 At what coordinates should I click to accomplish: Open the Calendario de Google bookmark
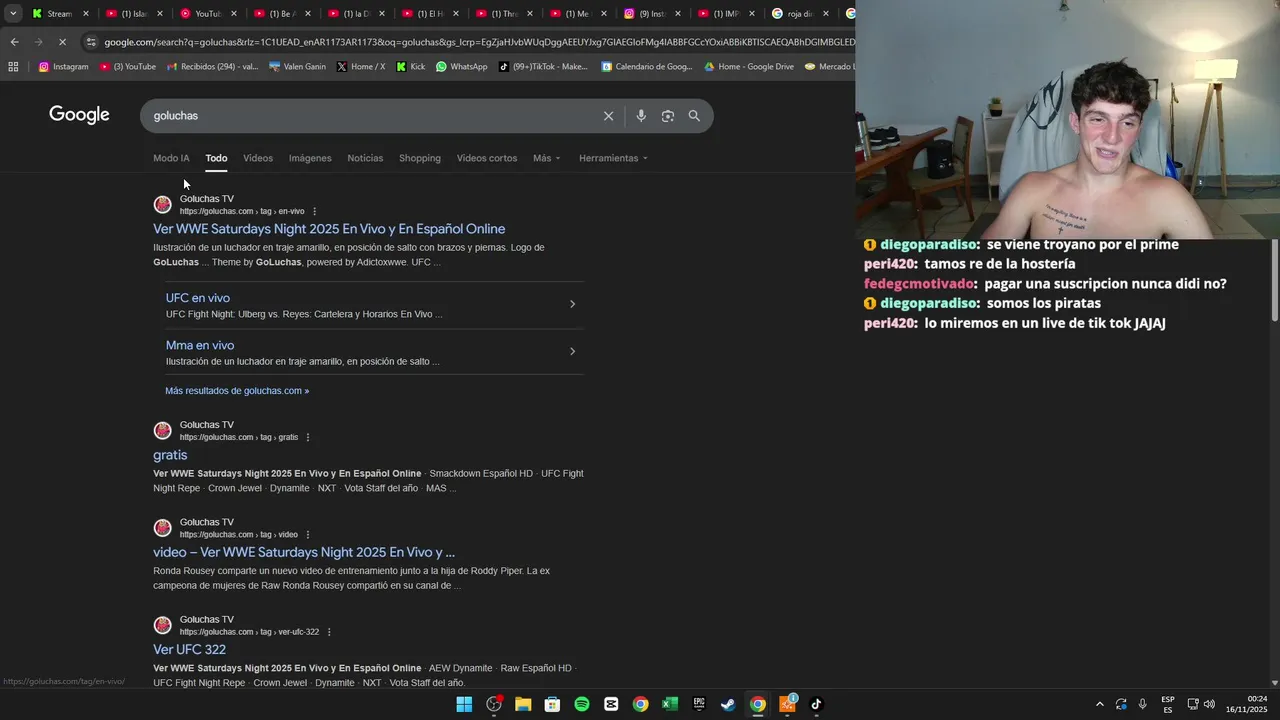pyautogui.click(x=647, y=67)
